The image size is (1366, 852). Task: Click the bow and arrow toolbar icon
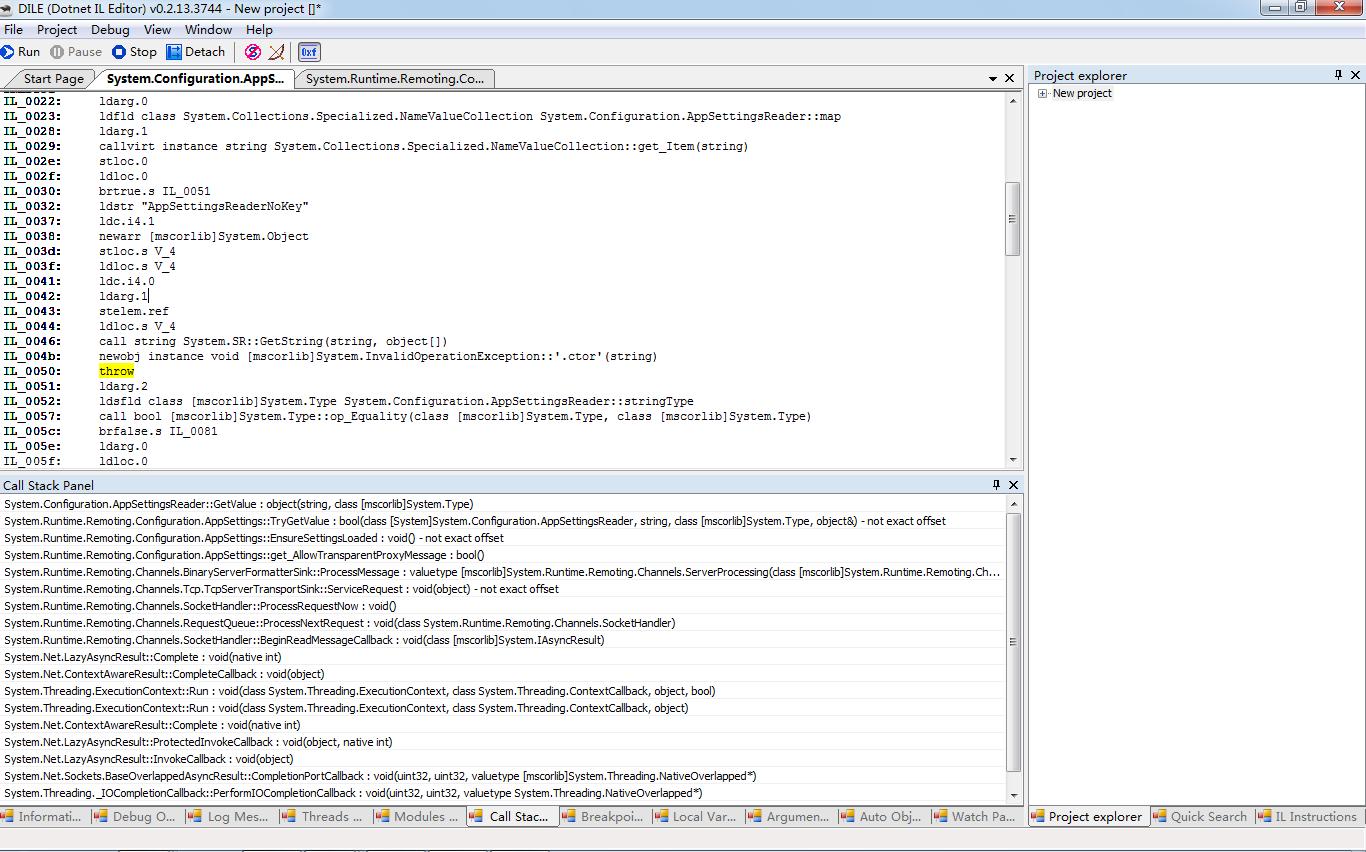(277, 52)
